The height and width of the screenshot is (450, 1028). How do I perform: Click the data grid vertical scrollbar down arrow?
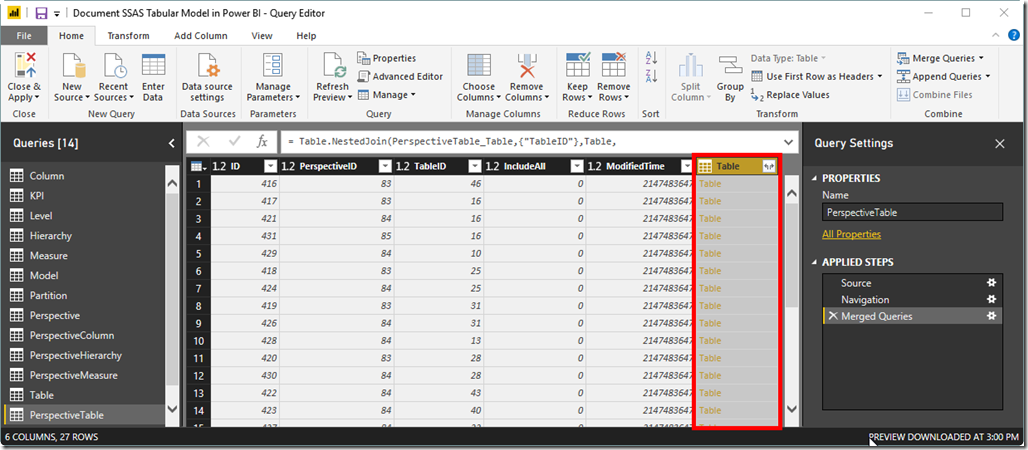click(x=791, y=408)
